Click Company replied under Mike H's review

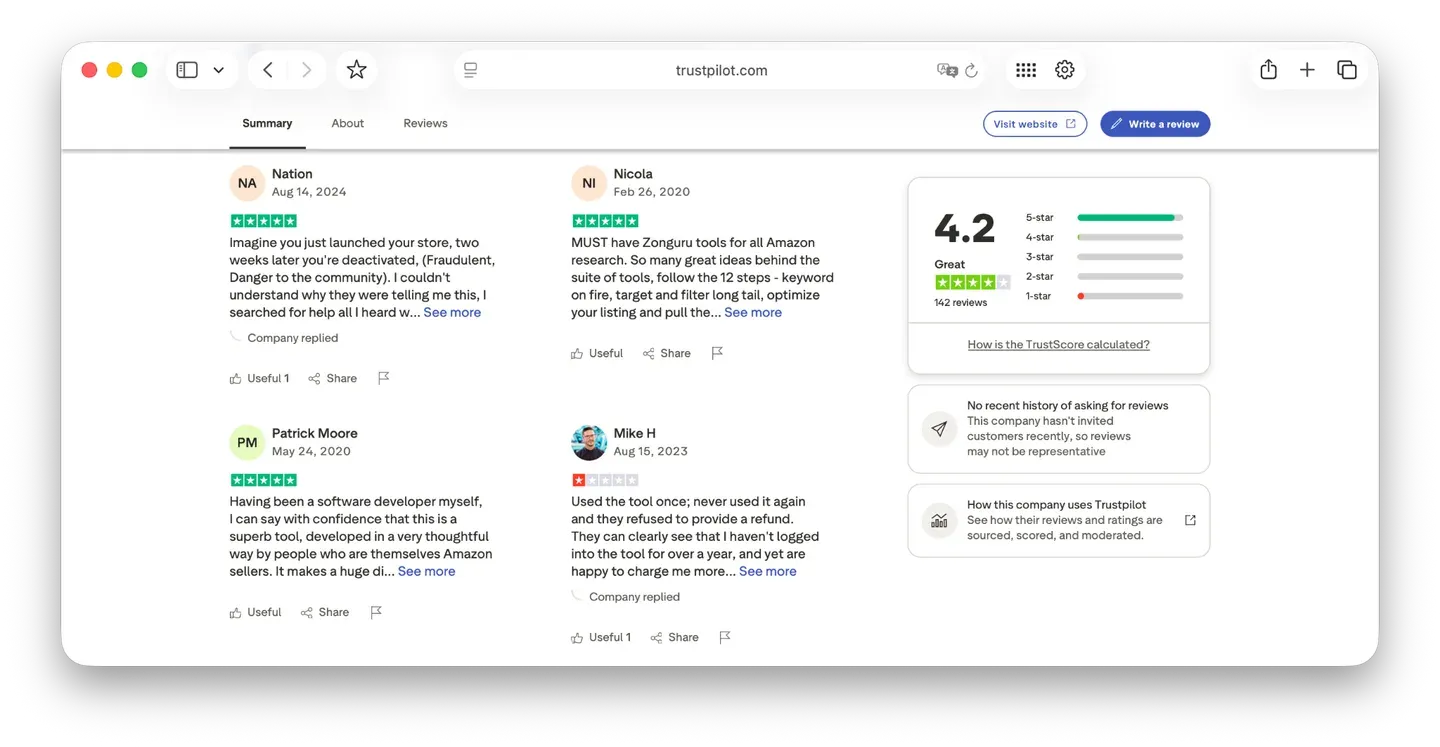[634, 597]
